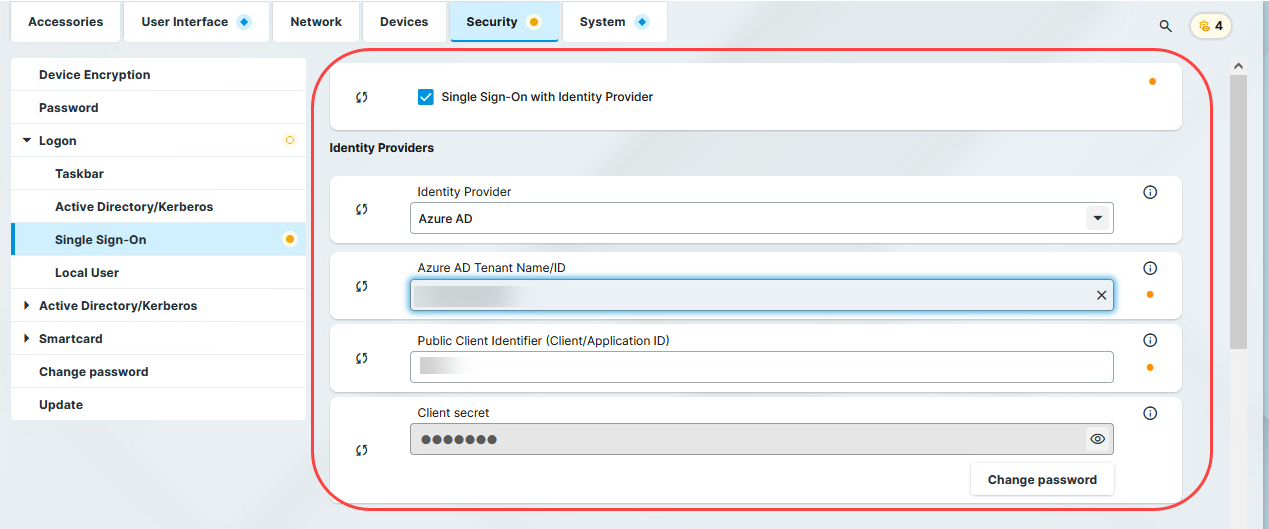The width and height of the screenshot is (1269, 529).
Task: Show info for Identity Provider
Action: pos(1150,193)
